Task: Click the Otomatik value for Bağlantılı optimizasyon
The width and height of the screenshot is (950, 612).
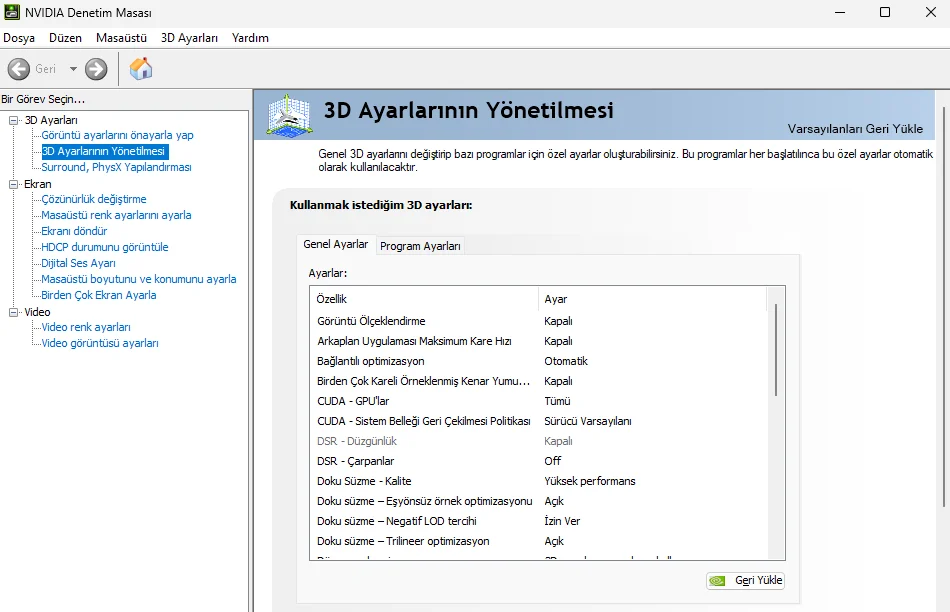Action: (566, 361)
